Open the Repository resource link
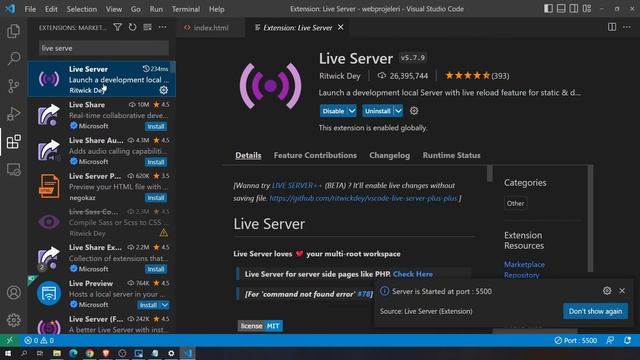 521,275
